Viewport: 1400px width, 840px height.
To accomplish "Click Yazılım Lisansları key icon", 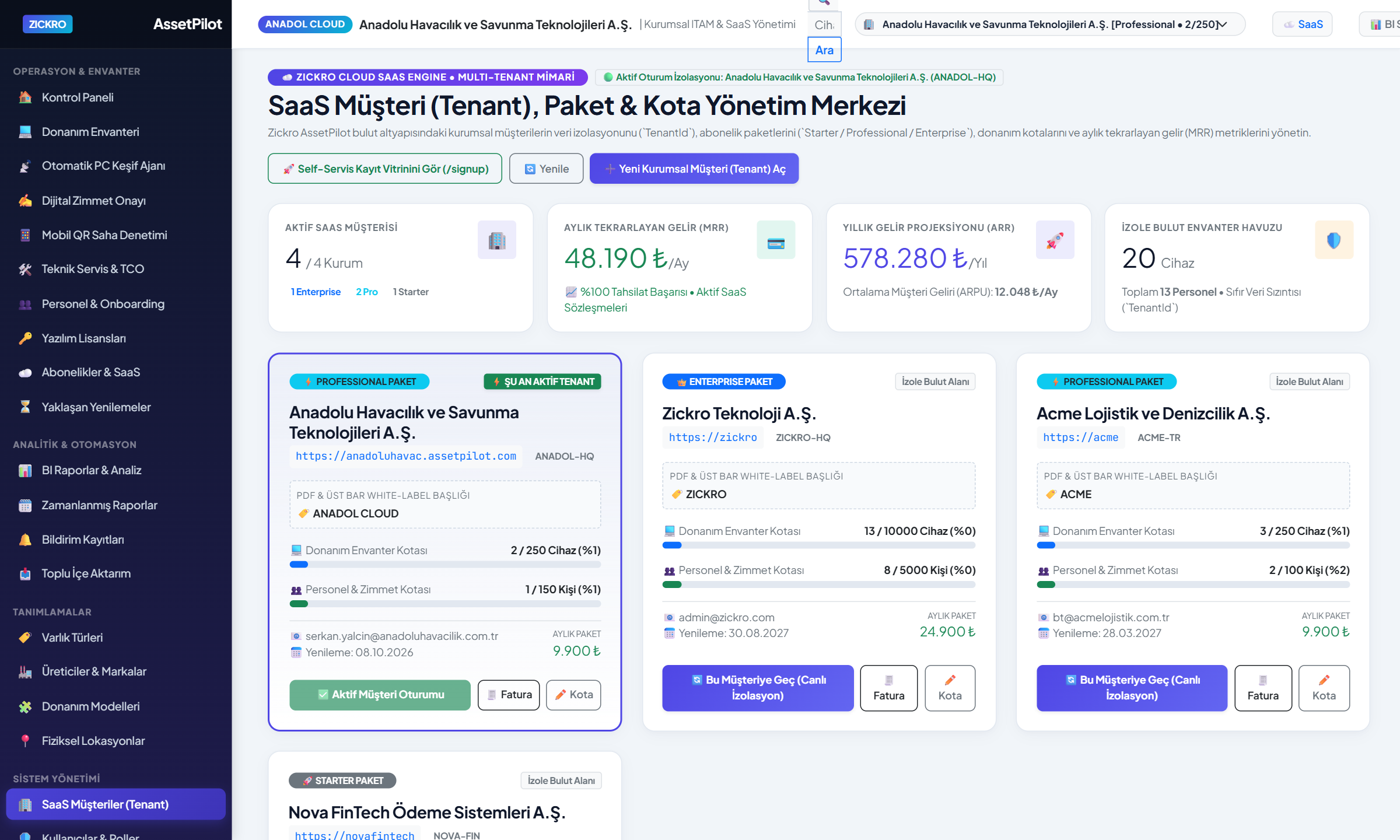I will click(x=25, y=338).
